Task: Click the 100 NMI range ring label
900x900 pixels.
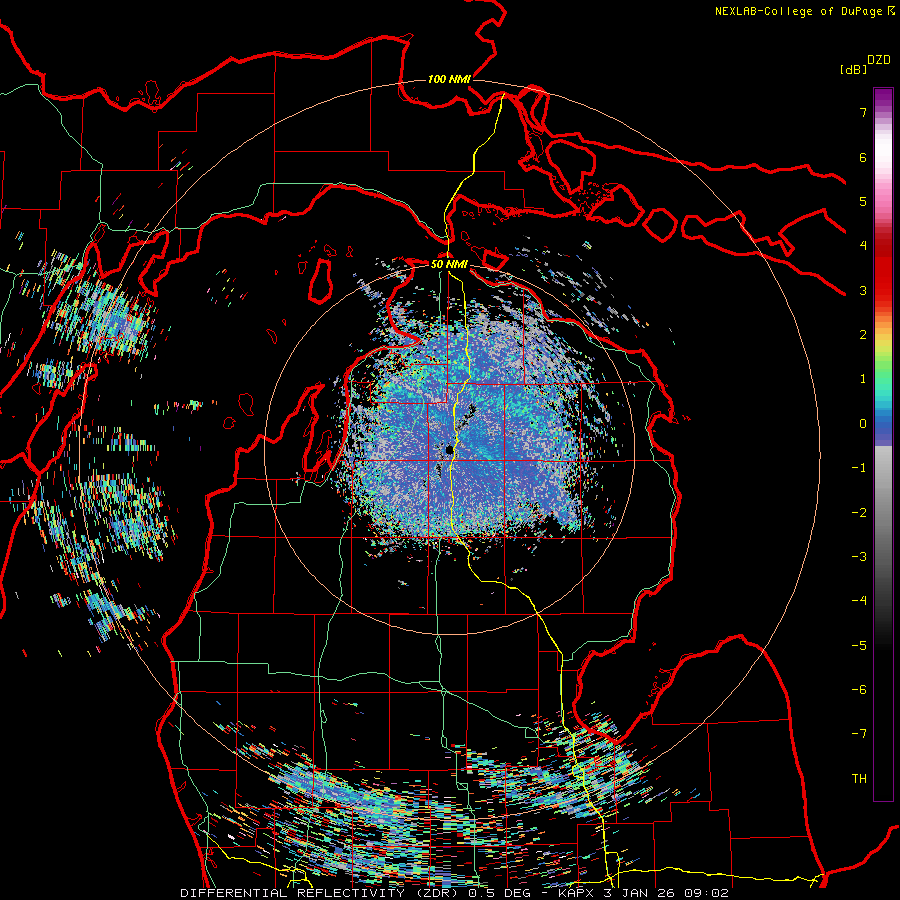Action: (449, 79)
